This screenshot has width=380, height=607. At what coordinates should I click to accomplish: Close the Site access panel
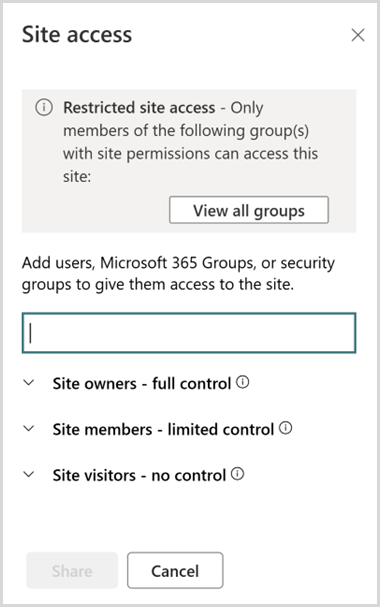coord(358,35)
